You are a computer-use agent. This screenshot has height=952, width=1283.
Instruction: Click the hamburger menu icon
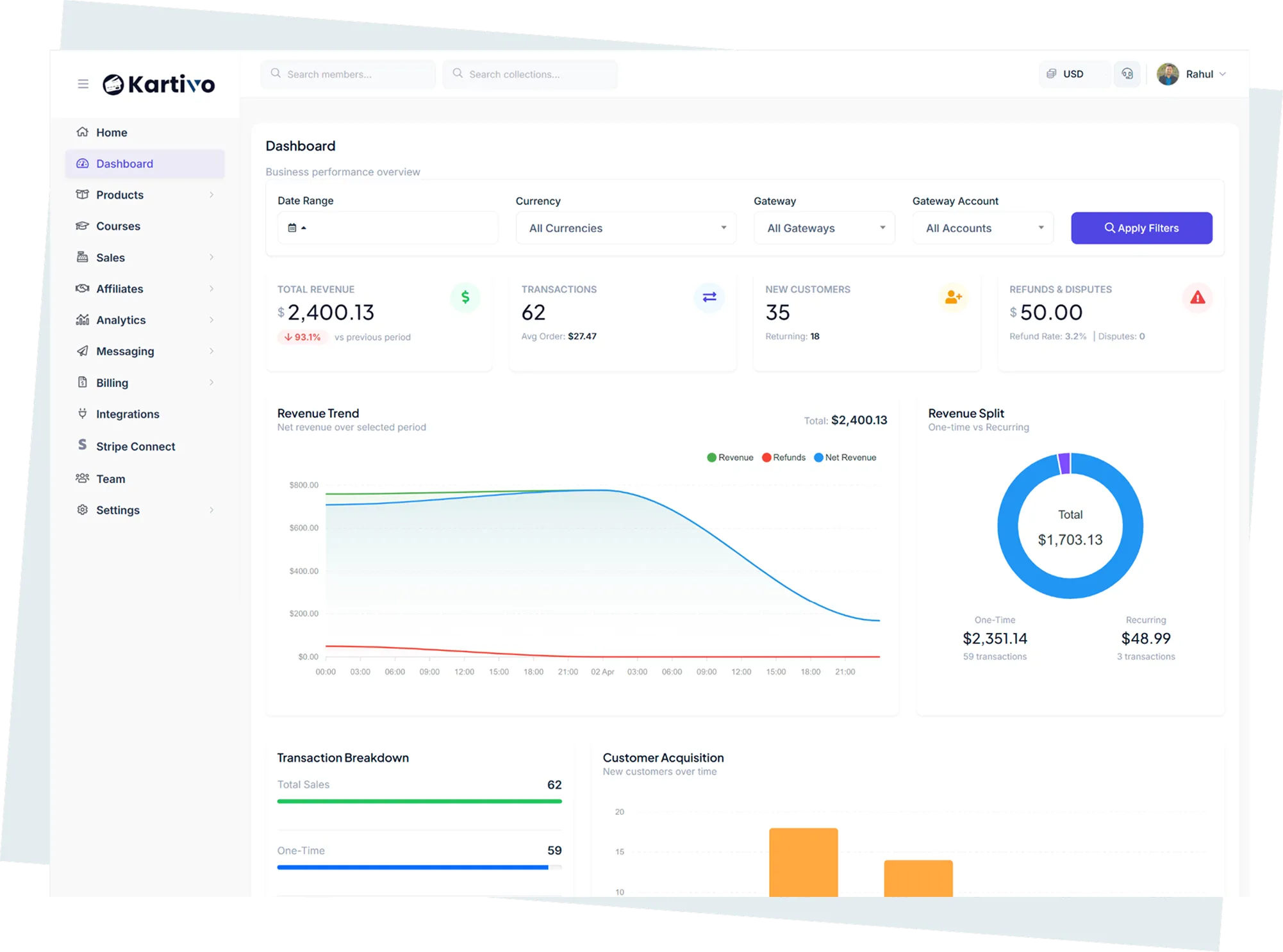coord(83,83)
